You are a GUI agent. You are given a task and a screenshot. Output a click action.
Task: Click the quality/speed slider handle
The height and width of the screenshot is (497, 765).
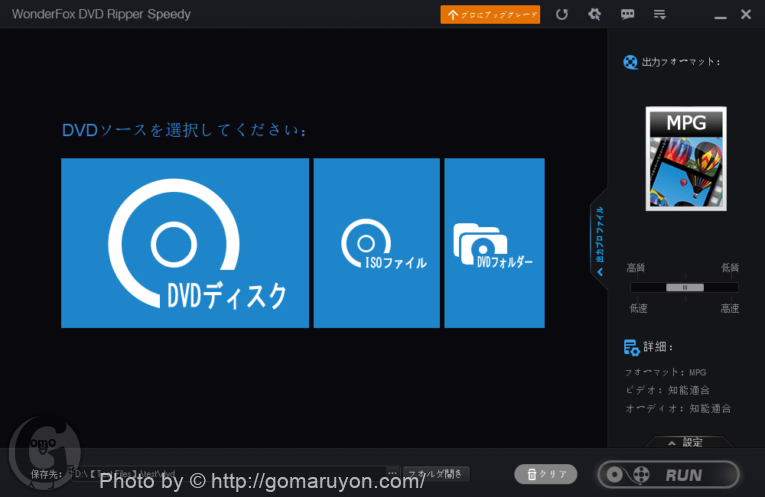pos(685,287)
